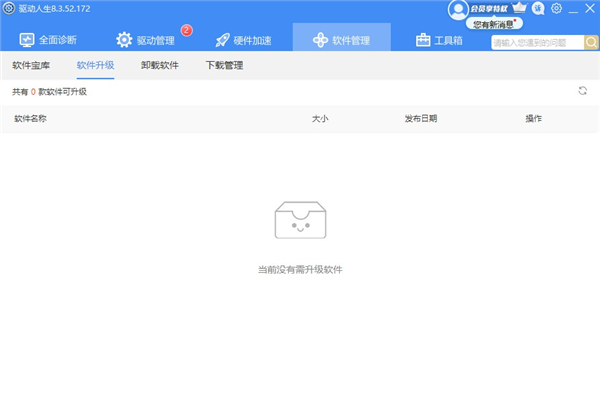Click the 会员享特权 link
This screenshot has width=600, height=398.
point(489,9)
